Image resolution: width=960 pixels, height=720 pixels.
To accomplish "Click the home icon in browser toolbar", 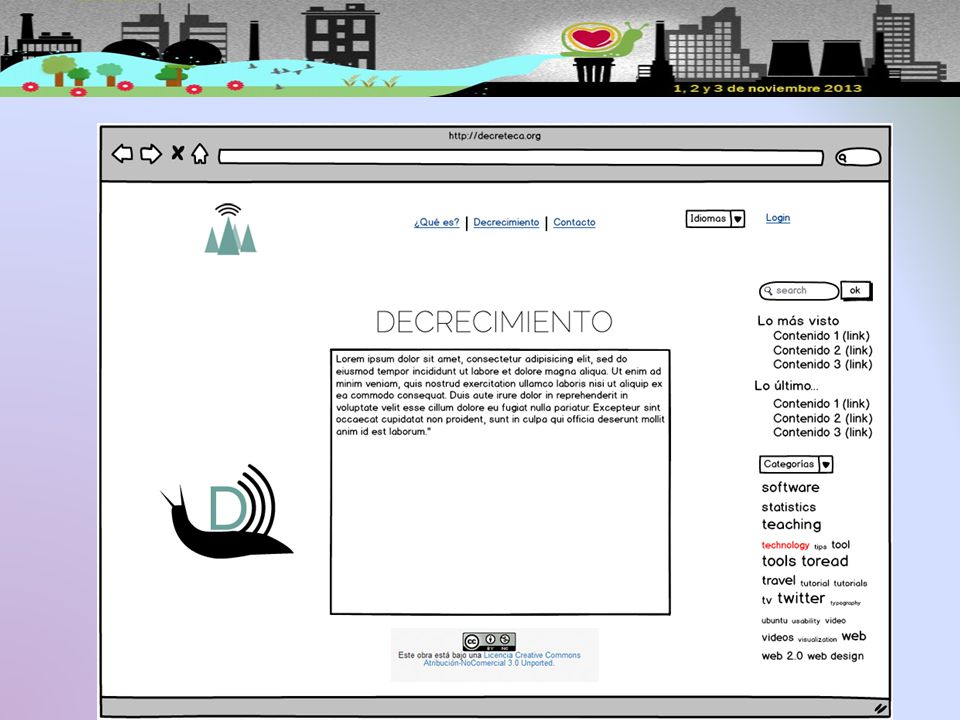I will point(200,153).
